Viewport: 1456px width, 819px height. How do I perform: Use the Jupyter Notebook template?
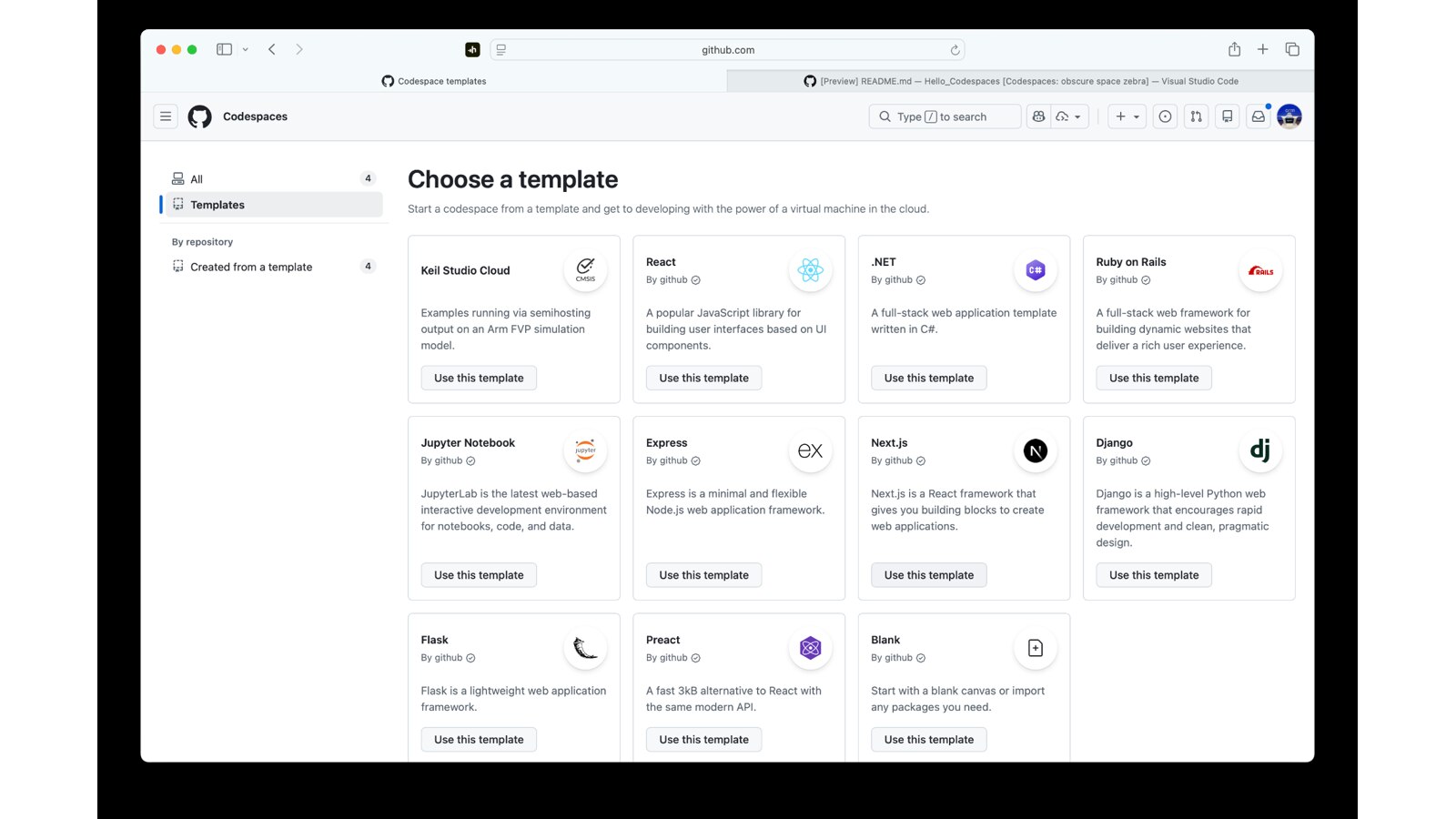click(479, 575)
